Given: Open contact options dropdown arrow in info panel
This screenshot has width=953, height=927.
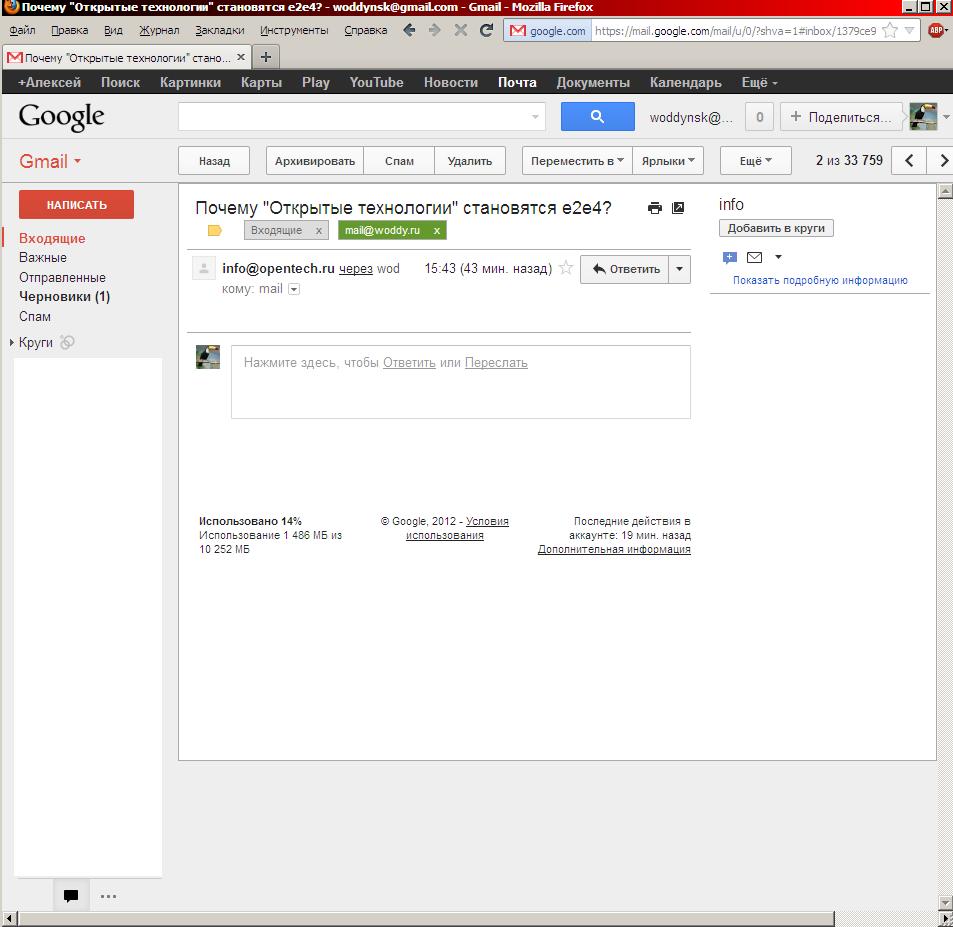Looking at the screenshot, I should coord(778,257).
